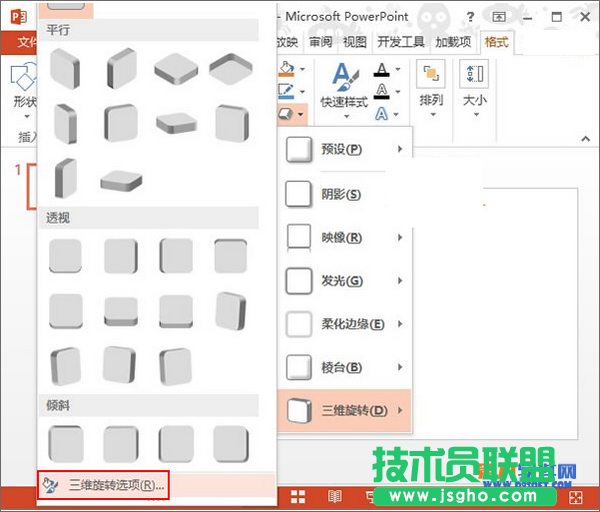Click the shape effects icon

click(x=286, y=114)
